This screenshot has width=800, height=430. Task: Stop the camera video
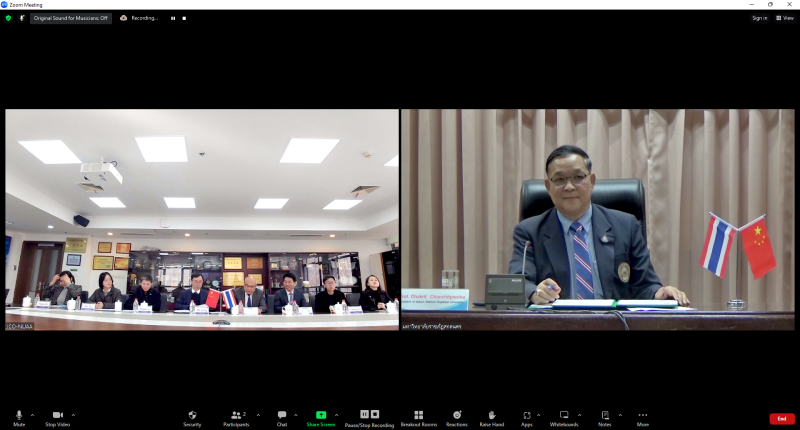(57, 416)
